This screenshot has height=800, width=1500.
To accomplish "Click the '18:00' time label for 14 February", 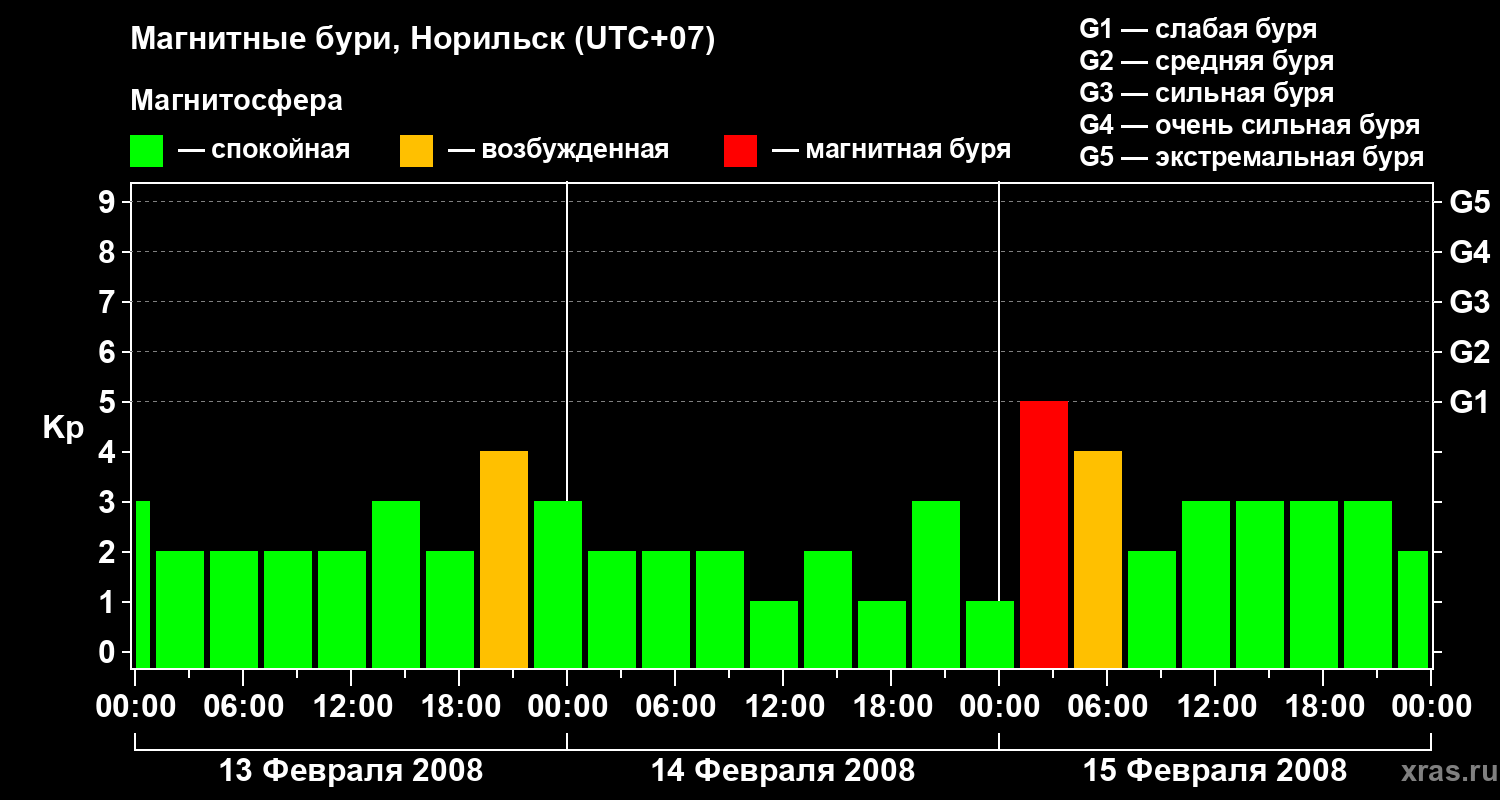I will tap(892, 707).
